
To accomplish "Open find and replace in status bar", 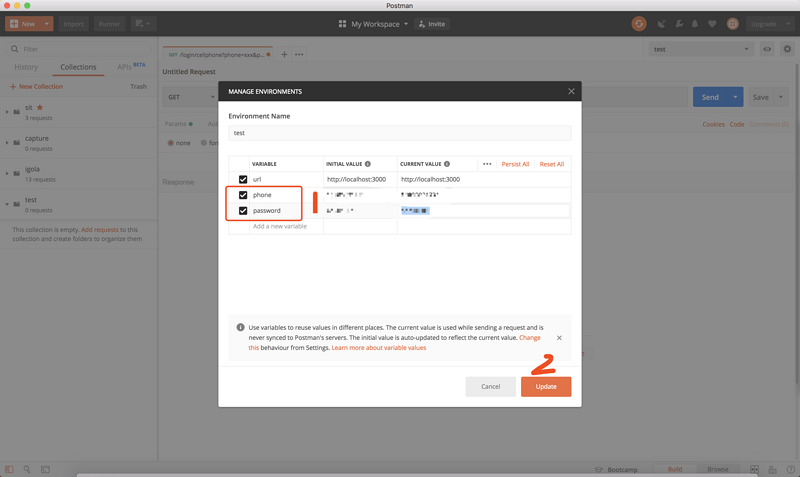I will click(x=27, y=469).
